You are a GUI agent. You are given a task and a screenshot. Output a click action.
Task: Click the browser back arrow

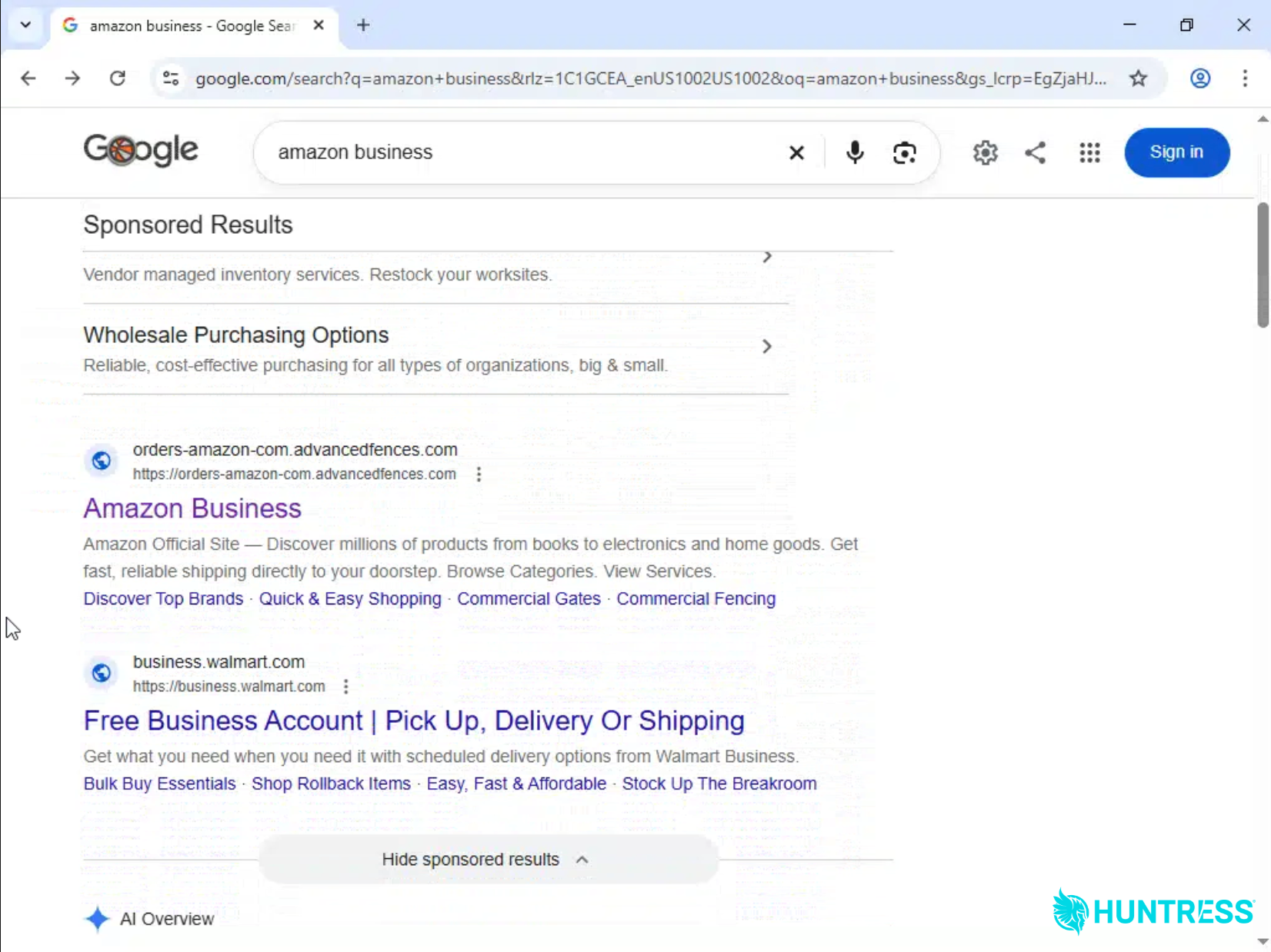28,78
